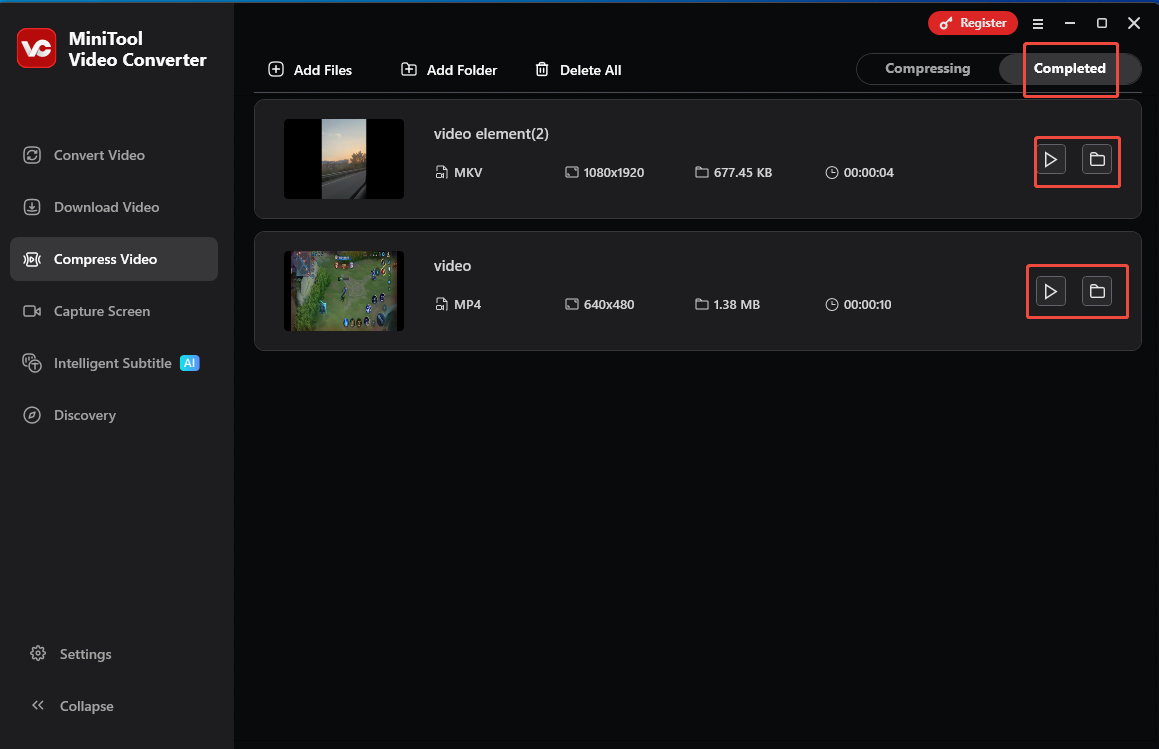Image resolution: width=1159 pixels, height=749 pixels.
Task: Click Delete All
Action: coord(578,70)
